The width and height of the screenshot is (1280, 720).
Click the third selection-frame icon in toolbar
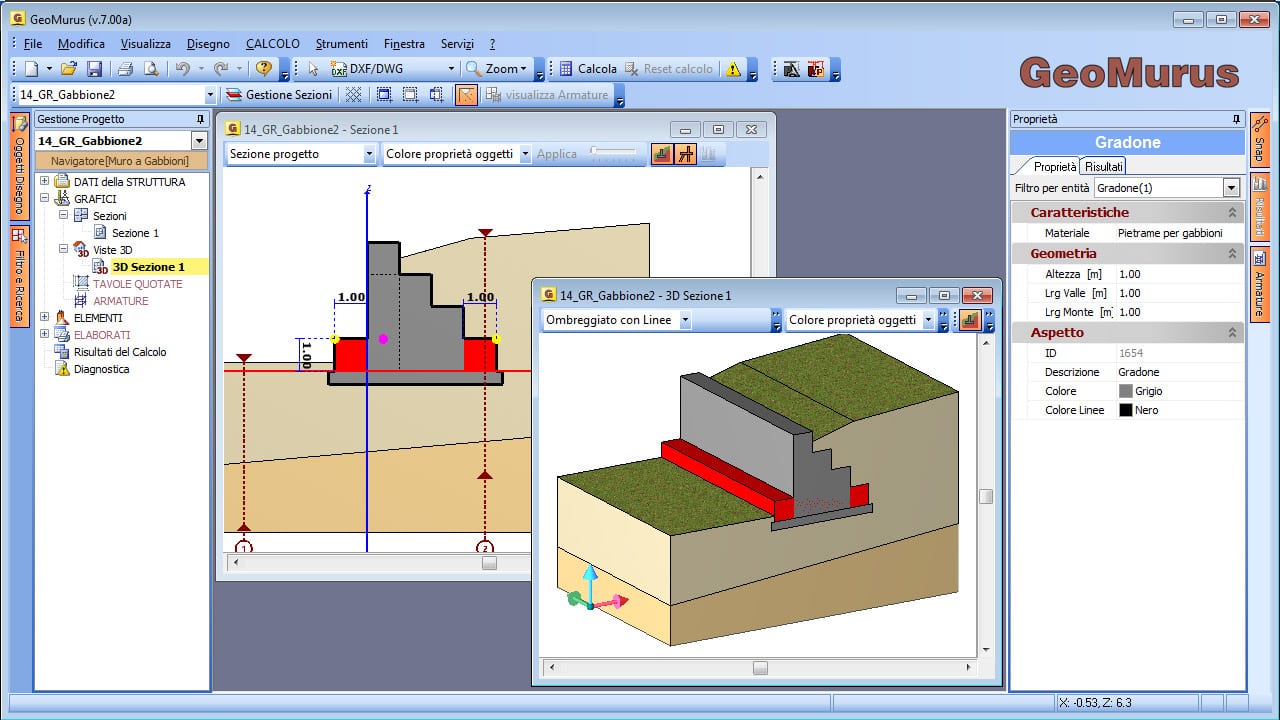[436, 95]
